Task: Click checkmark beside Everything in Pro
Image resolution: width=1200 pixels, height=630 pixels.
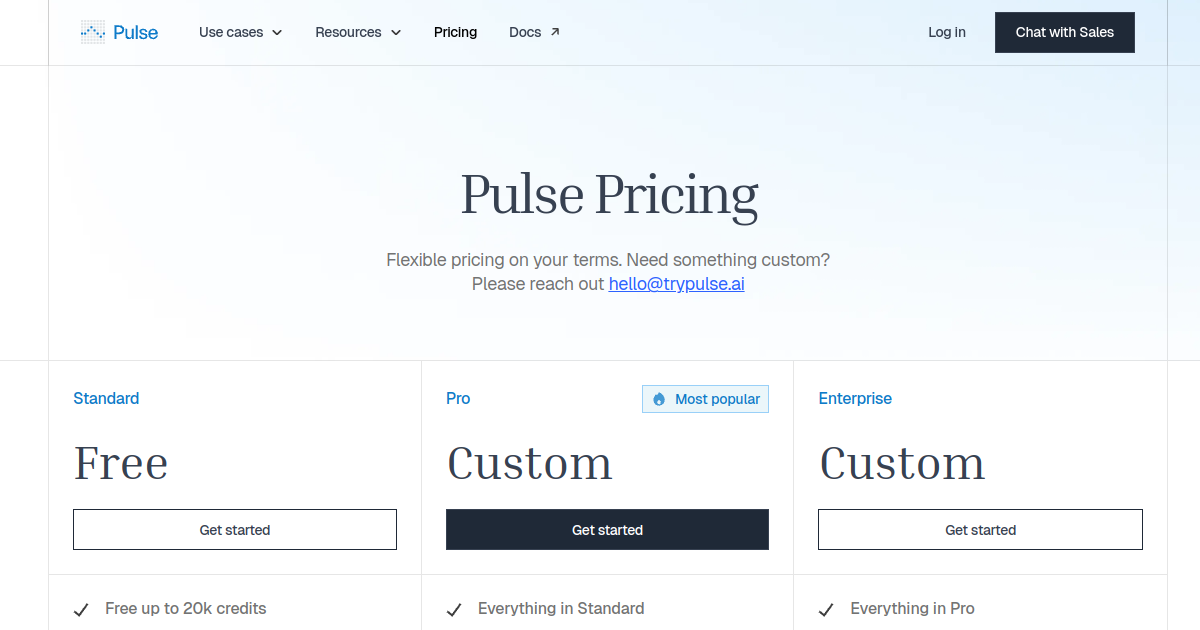Action: pos(827,609)
